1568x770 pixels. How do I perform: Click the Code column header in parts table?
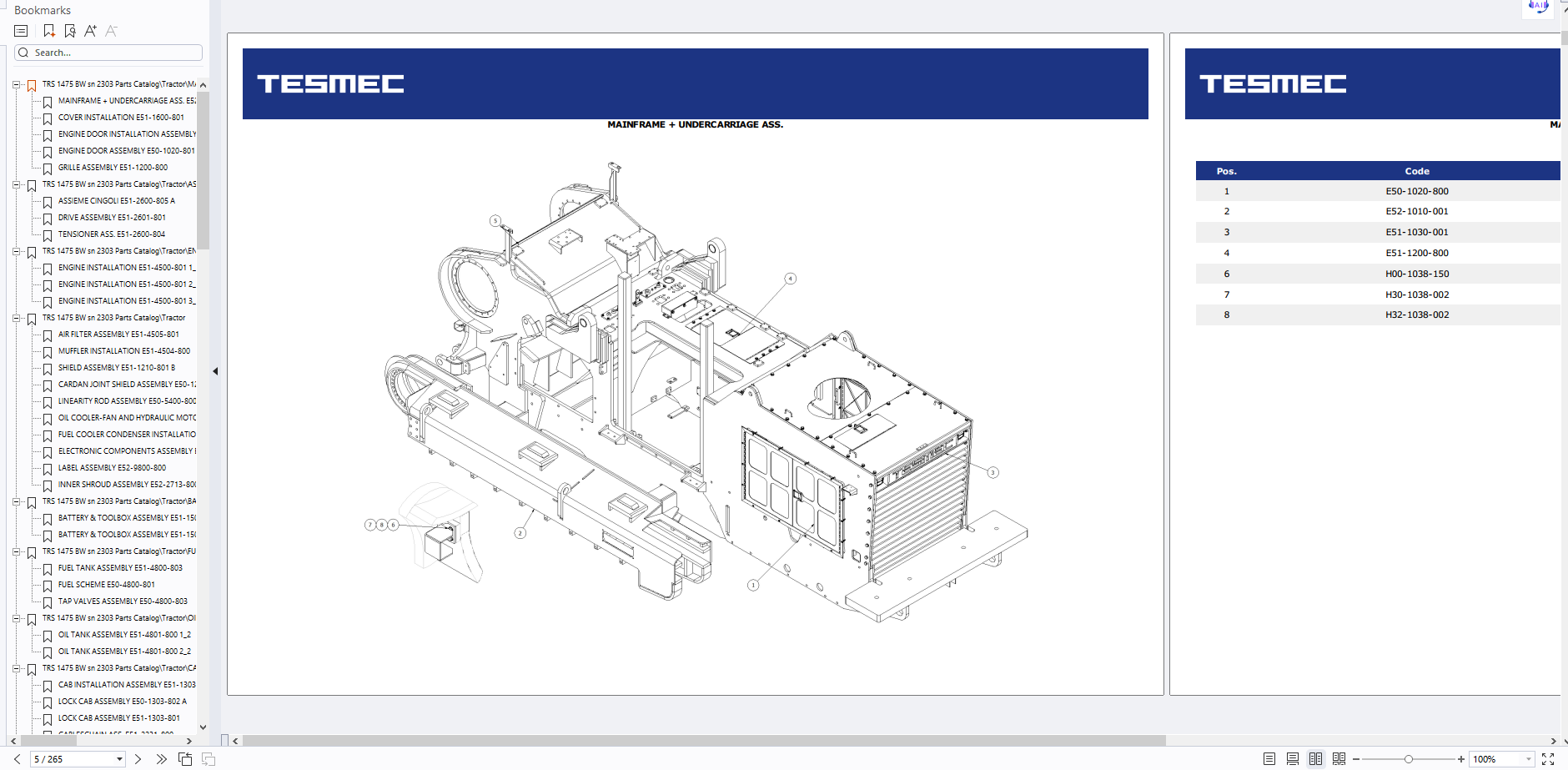1417,171
